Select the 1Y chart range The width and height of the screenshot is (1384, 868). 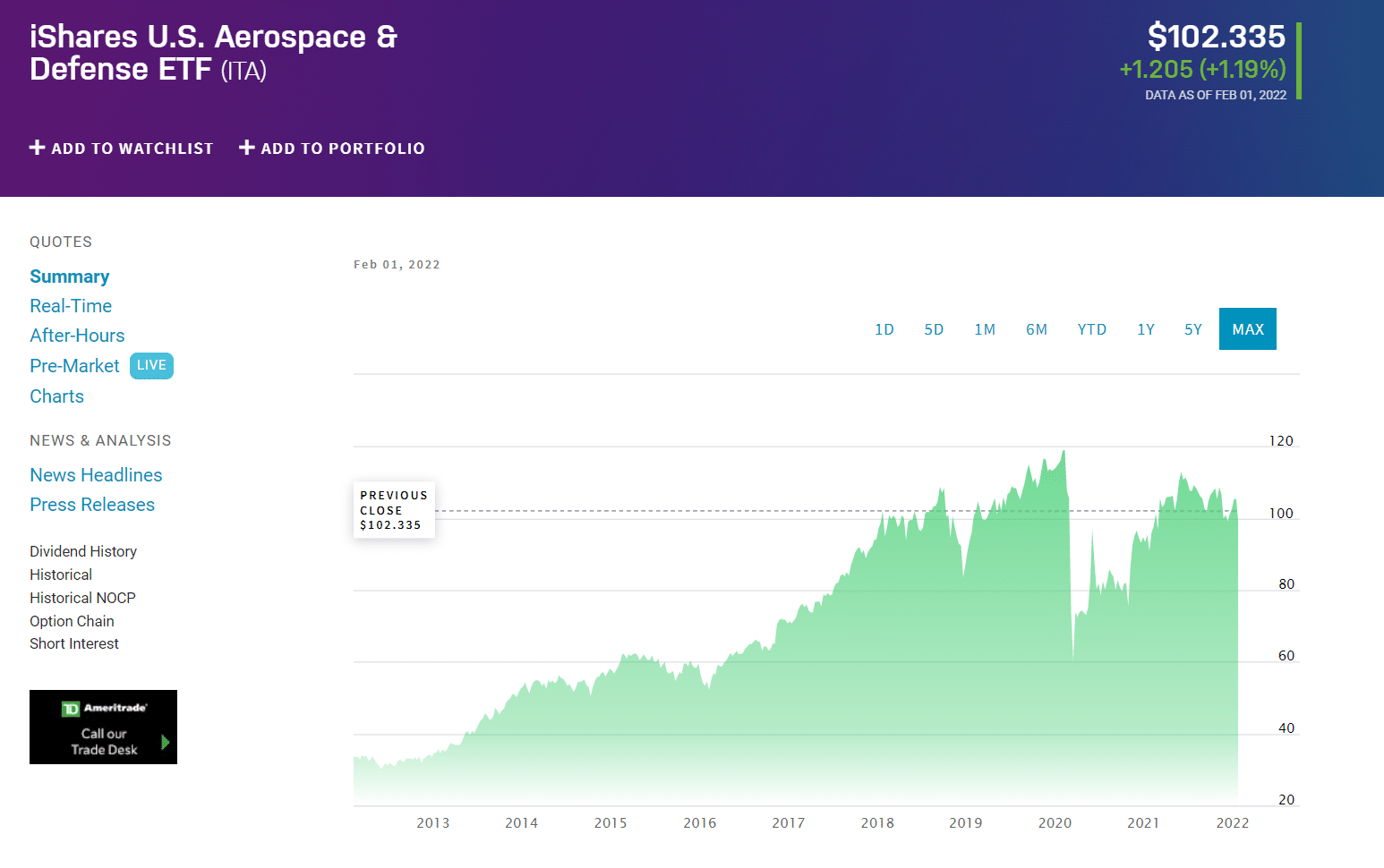pos(1146,328)
